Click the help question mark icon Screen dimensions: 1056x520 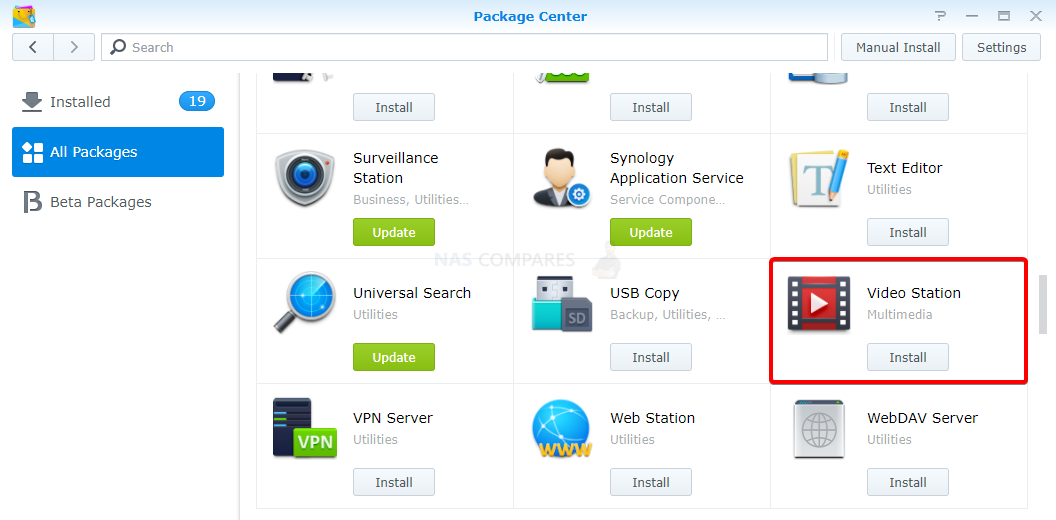(x=940, y=15)
